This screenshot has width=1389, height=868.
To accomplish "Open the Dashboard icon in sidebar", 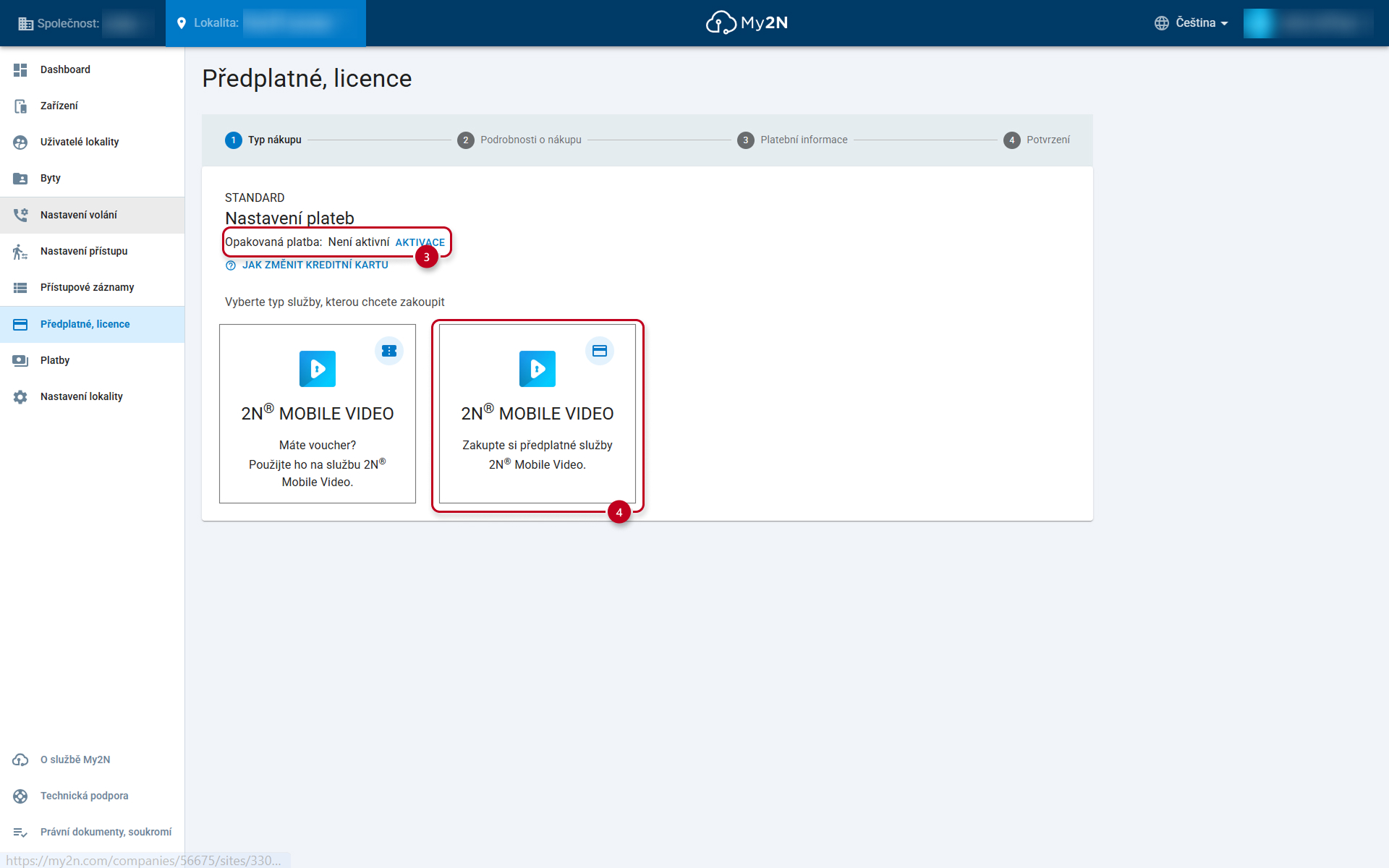I will [20, 69].
